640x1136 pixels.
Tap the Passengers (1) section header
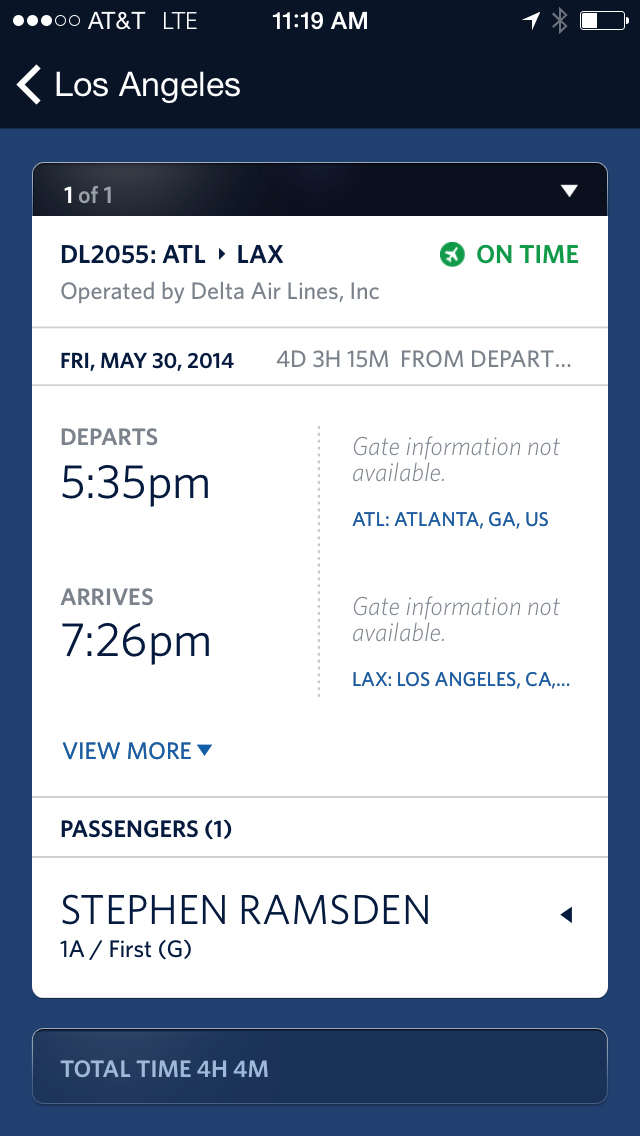tap(320, 828)
